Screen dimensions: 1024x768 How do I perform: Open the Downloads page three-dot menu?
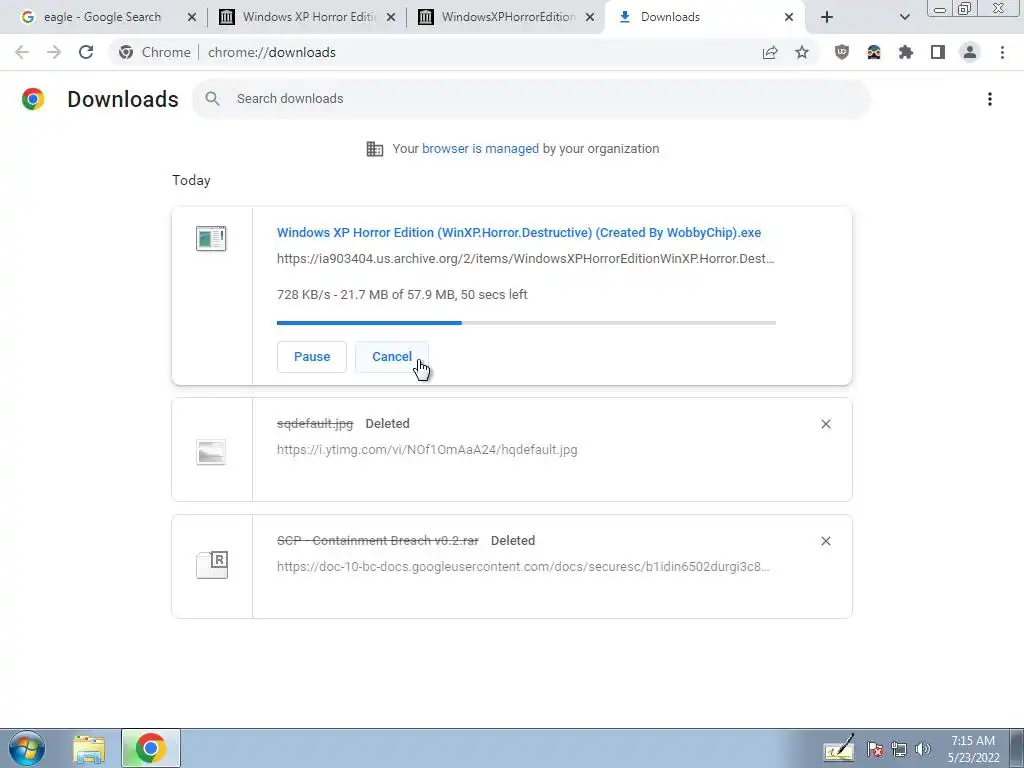pyautogui.click(x=990, y=99)
